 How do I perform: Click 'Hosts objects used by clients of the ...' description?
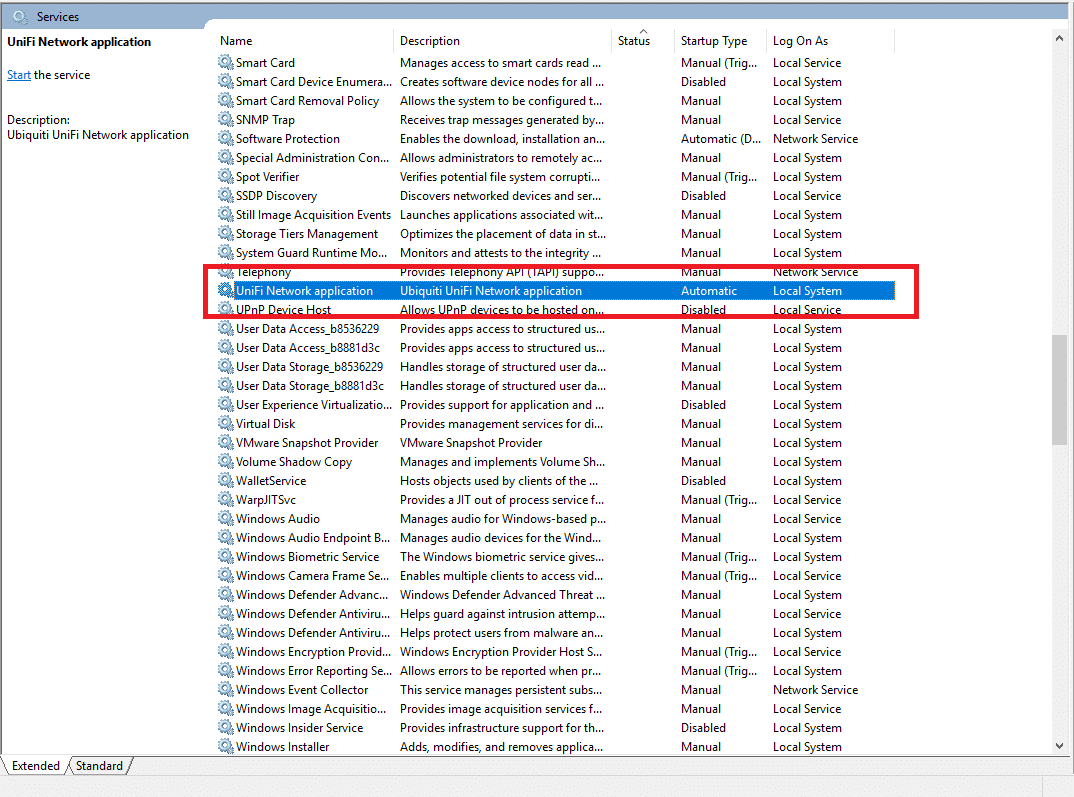[x=499, y=481]
